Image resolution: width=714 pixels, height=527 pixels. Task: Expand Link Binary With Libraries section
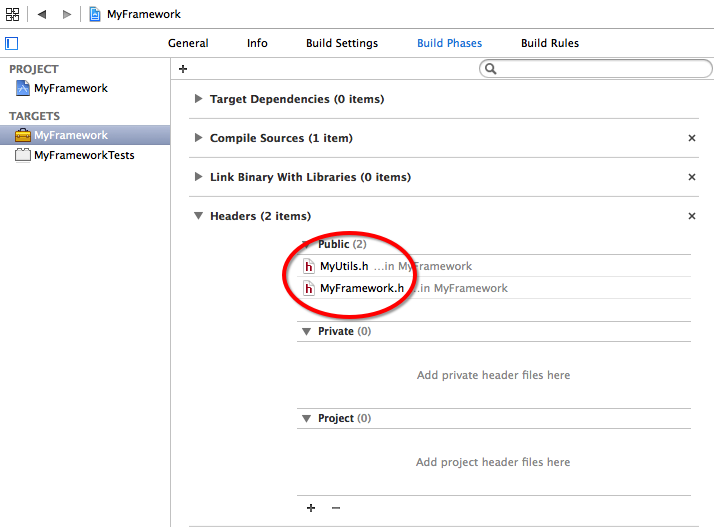click(x=198, y=177)
